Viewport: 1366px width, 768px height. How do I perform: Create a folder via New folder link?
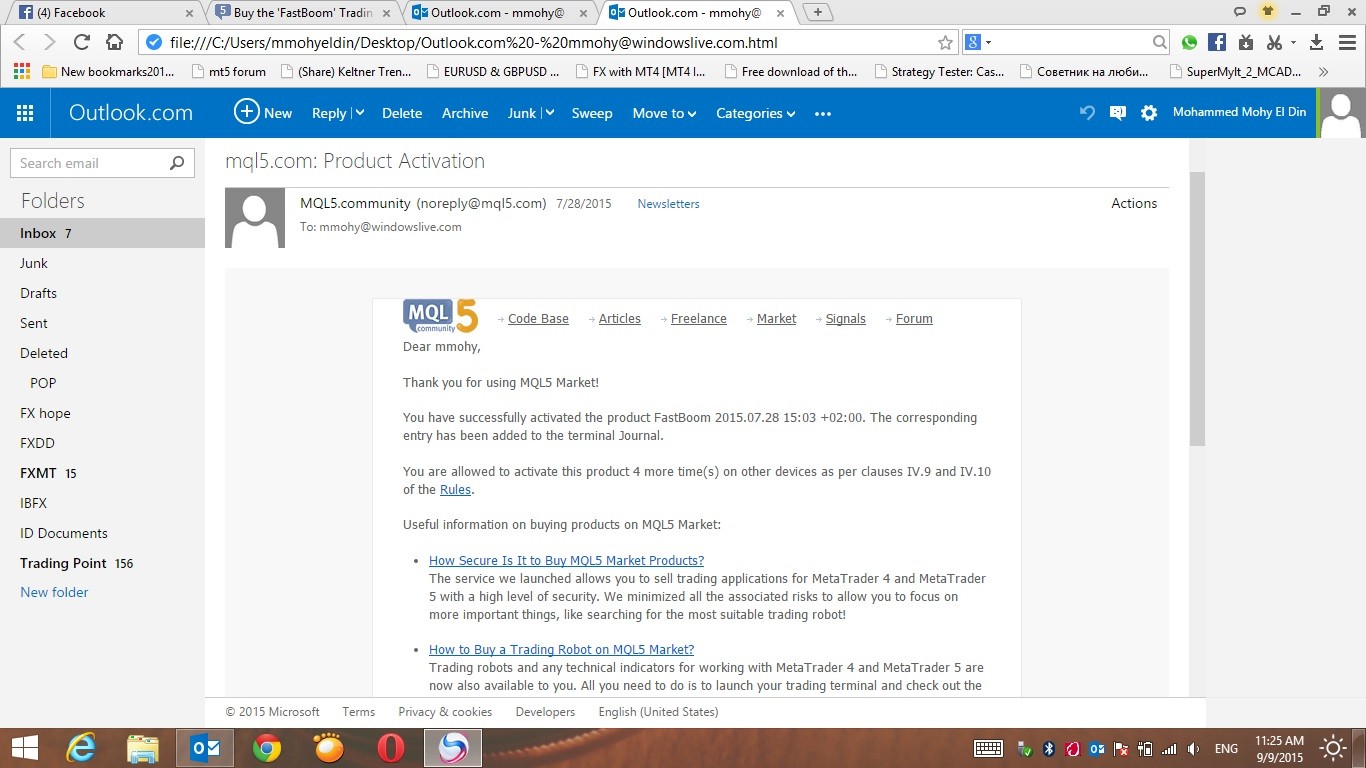click(54, 592)
